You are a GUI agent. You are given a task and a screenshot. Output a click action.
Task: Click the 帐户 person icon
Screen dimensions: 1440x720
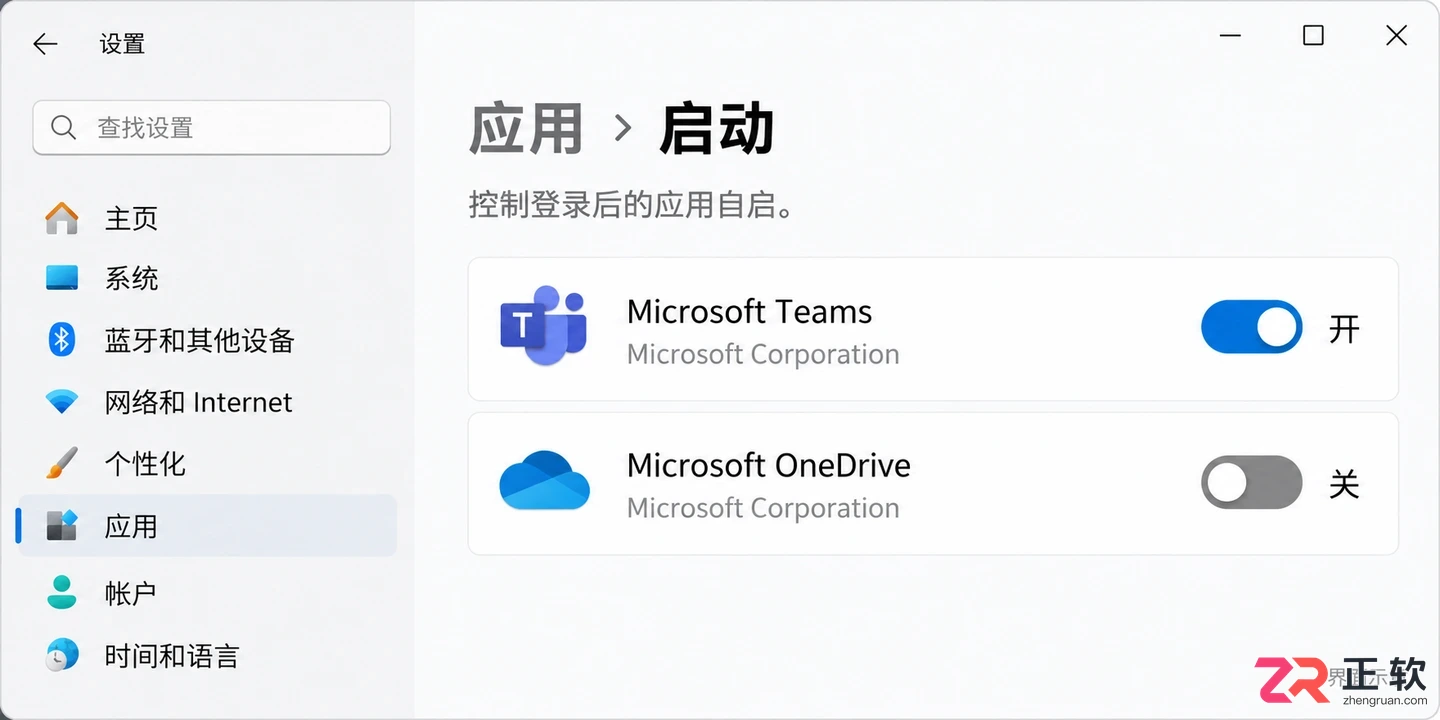(62, 592)
